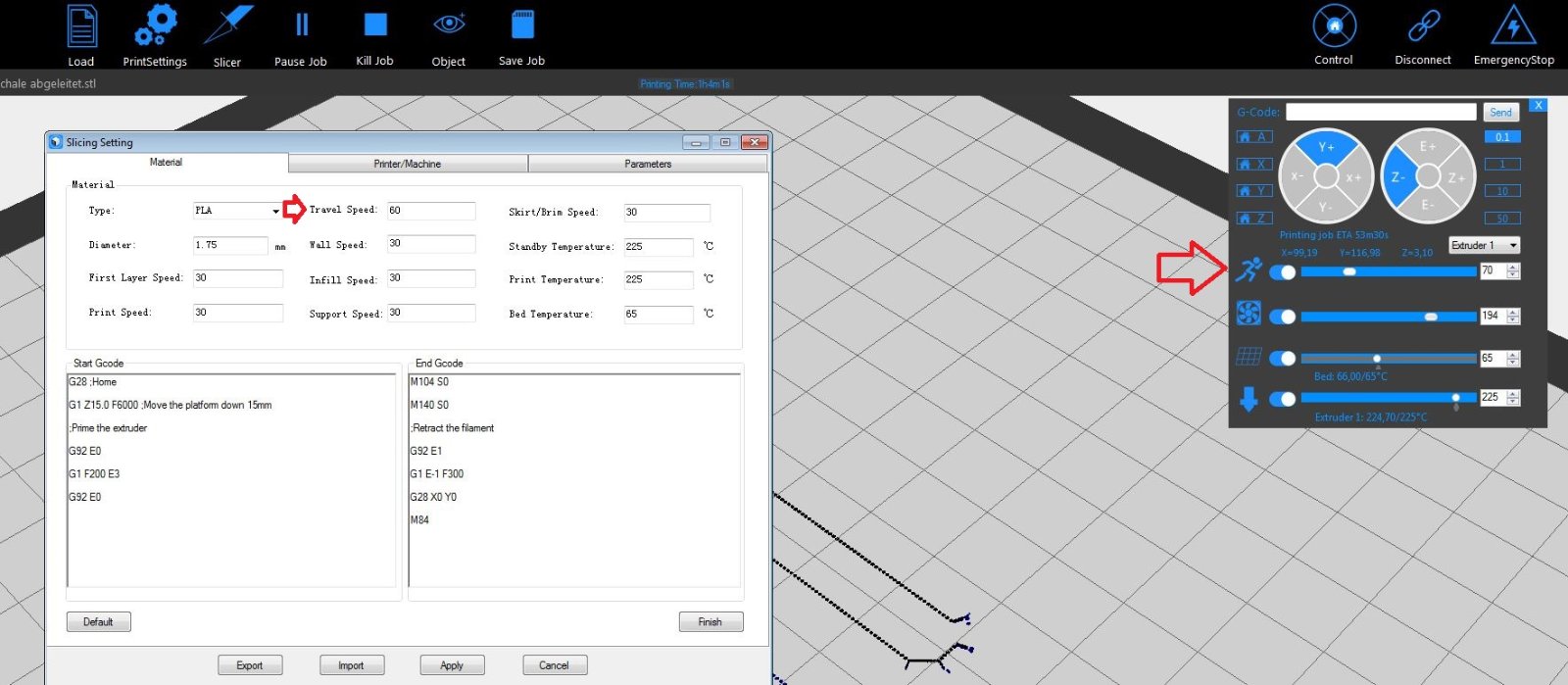Launch the Slicer tool
Viewport: 1568px width, 685px height.
tap(227, 25)
